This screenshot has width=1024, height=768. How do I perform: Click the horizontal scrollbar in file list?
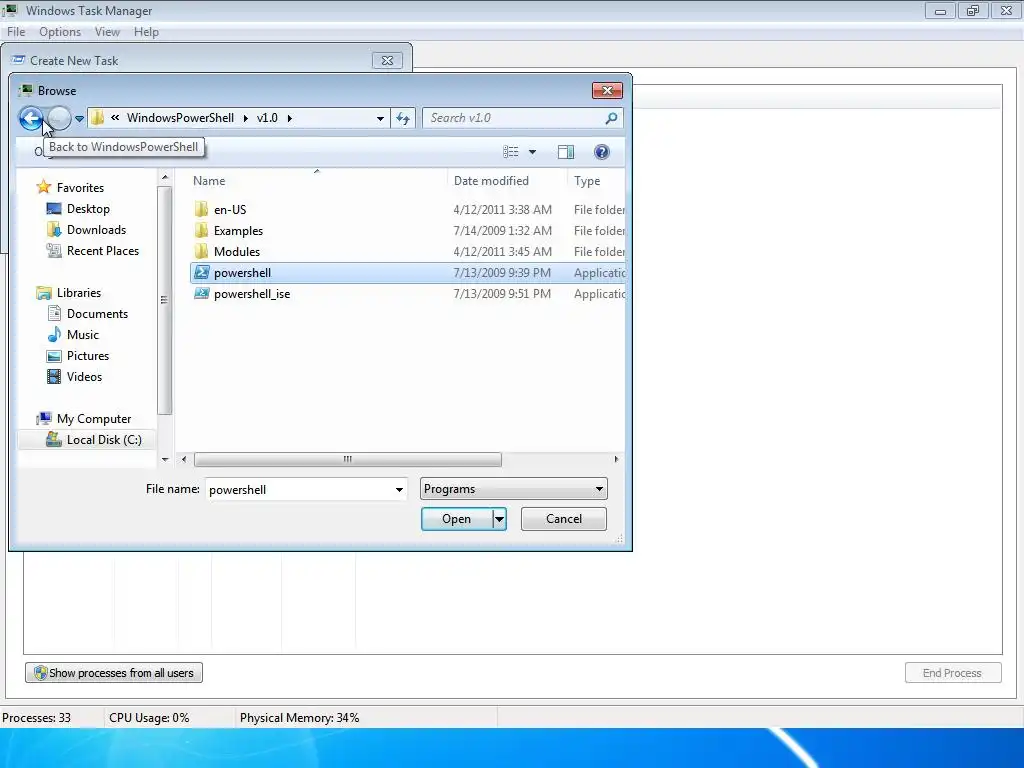(x=348, y=460)
